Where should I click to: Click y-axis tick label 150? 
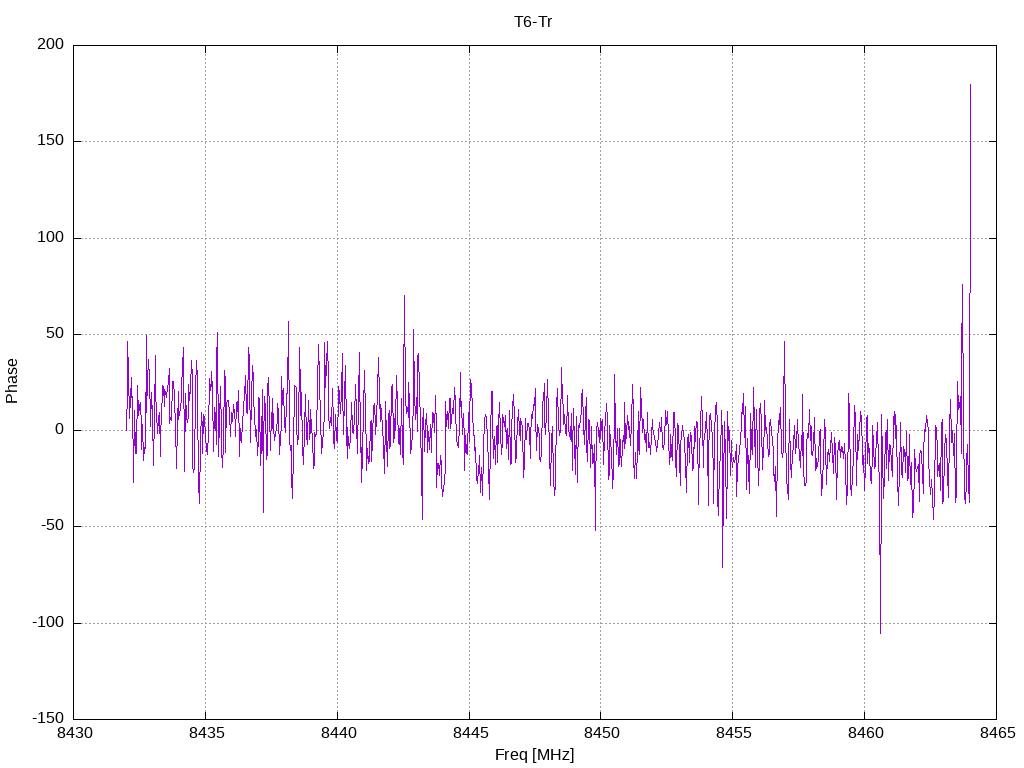coord(51,140)
